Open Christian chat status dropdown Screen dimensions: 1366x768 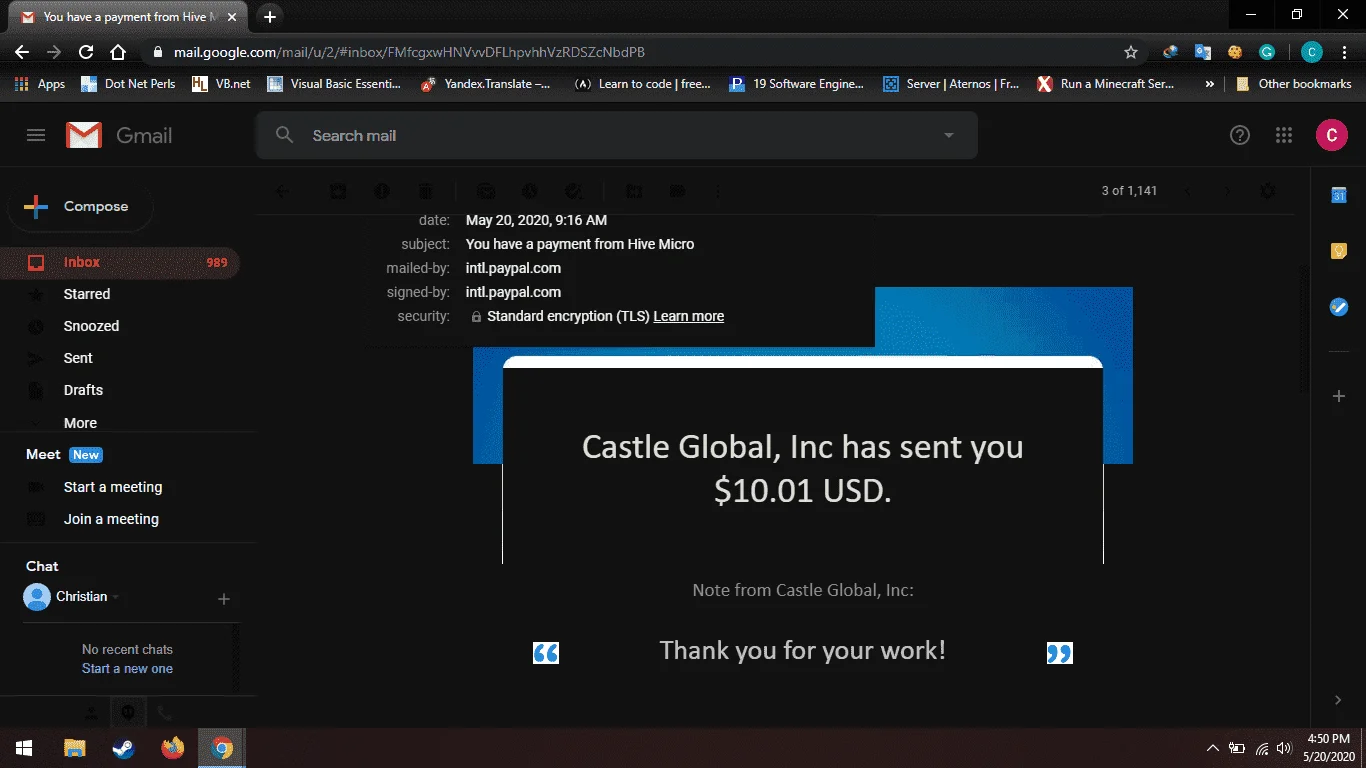pyautogui.click(x=116, y=597)
